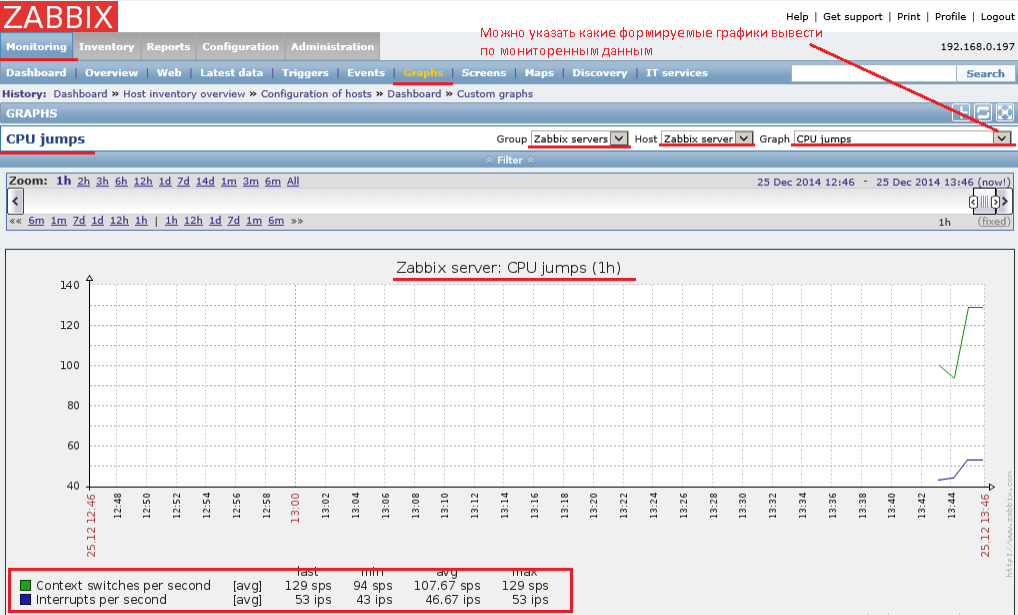The image size is (1018, 615).
Task: Click the 107.67 sps avg value
Action: 447,586
